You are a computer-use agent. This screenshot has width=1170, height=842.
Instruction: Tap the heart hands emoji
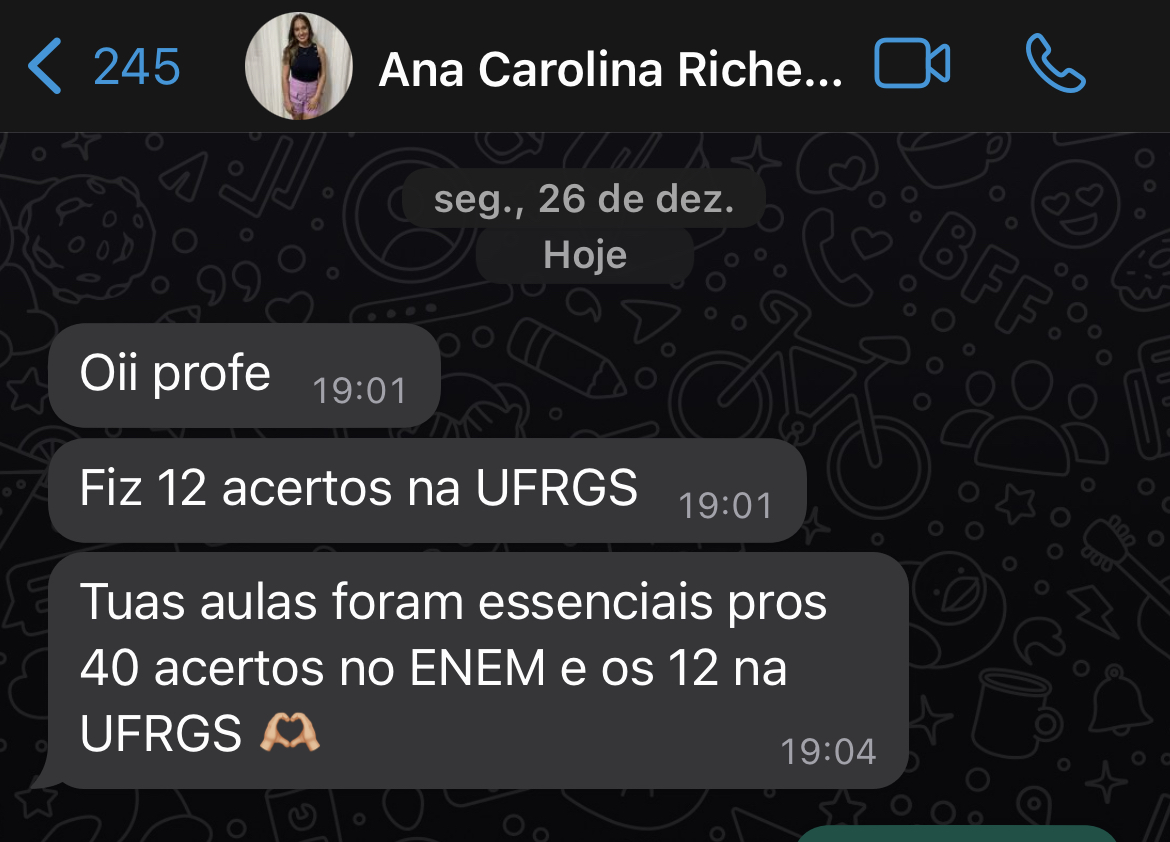(290, 732)
